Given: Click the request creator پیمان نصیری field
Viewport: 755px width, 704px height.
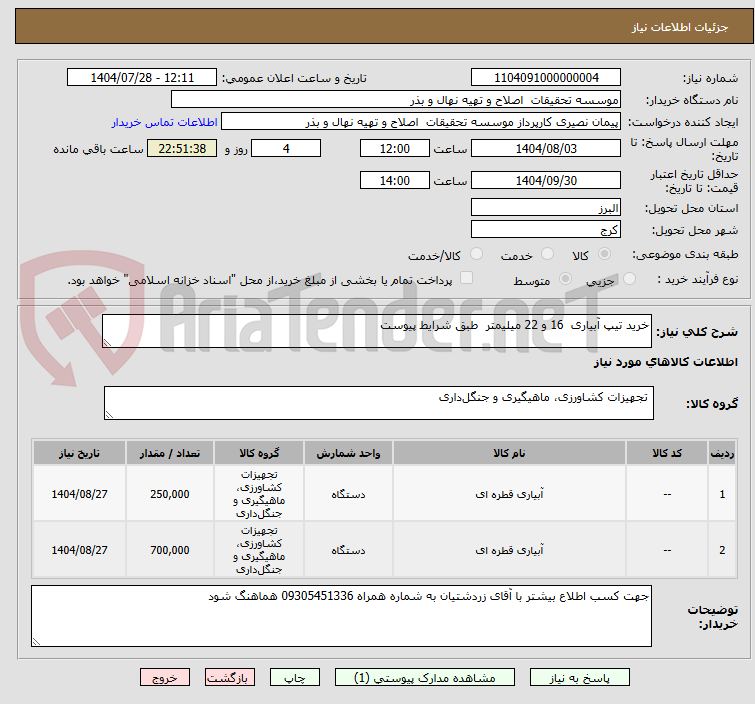Looking at the screenshot, I should point(421,122).
